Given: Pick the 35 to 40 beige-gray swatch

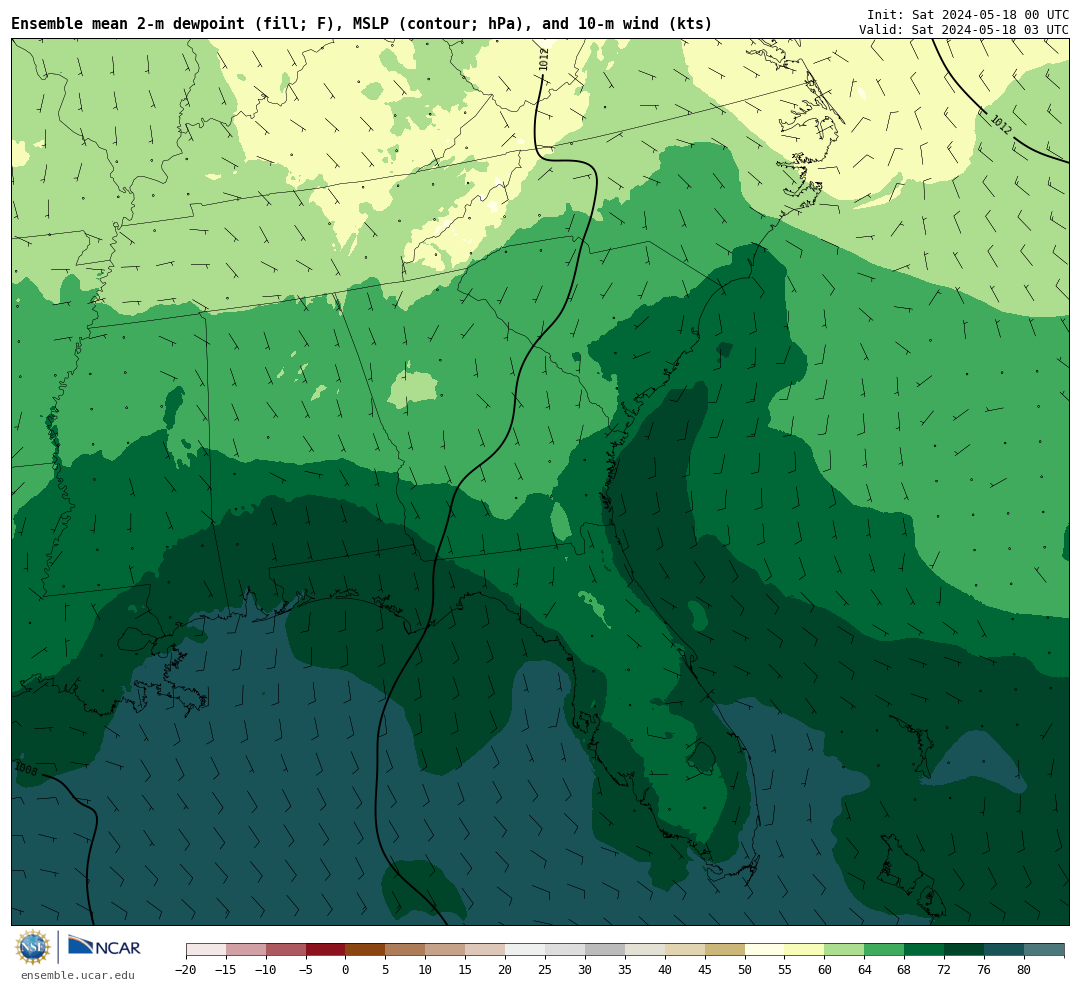Looking at the screenshot, I should [645, 950].
